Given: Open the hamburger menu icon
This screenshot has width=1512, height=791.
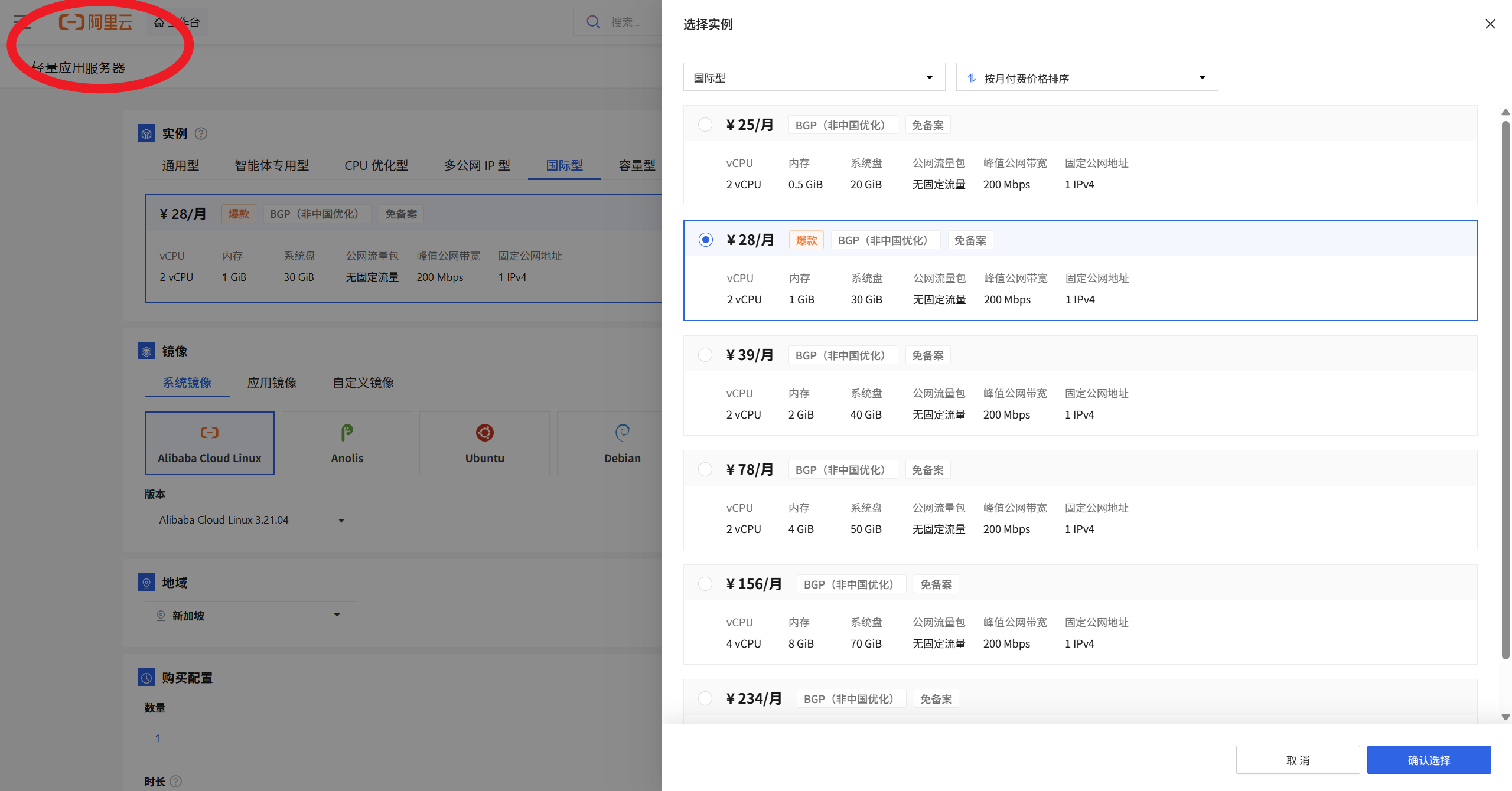Looking at the screenshot, I should (x=22, y=22).
